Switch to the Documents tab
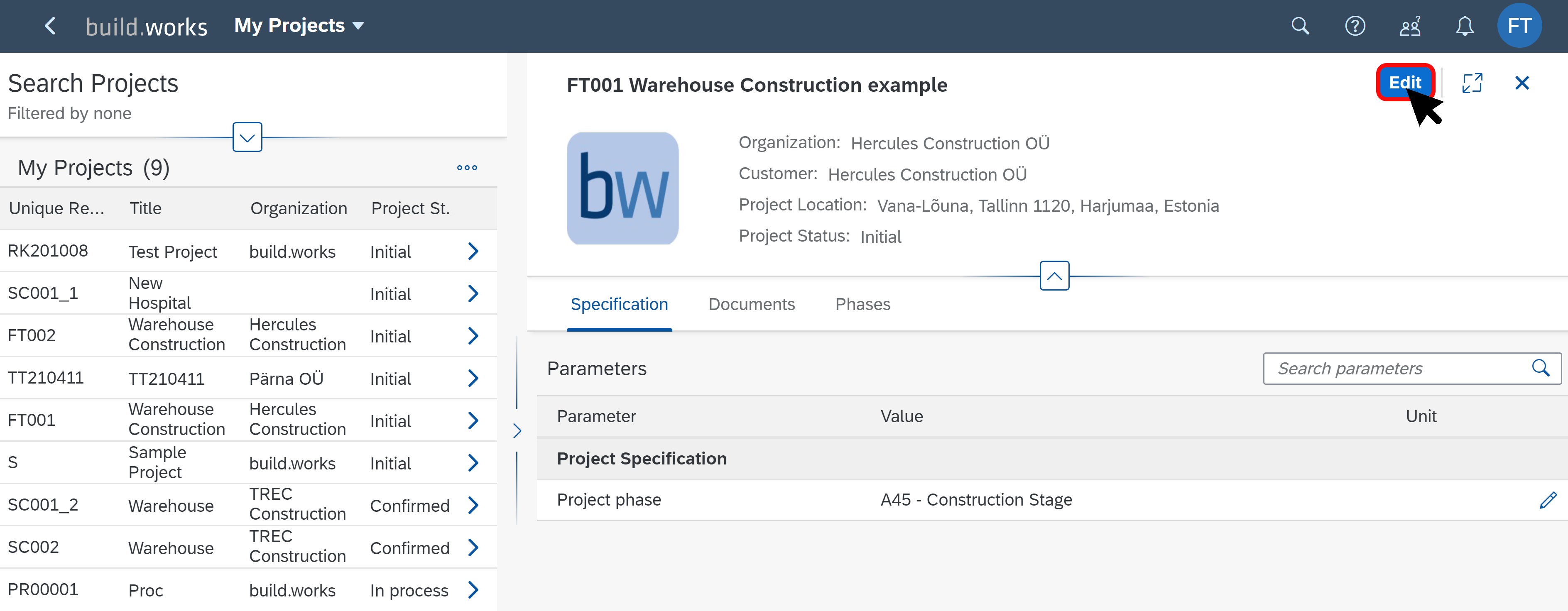 coord(751,304)
